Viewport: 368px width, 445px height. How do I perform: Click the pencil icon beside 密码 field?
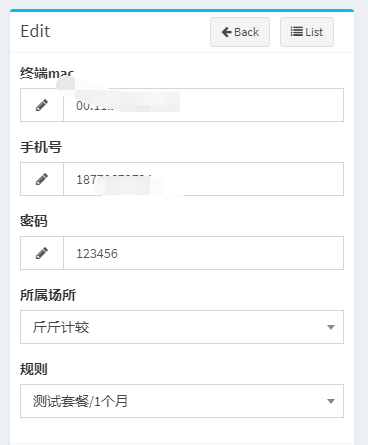point(42,253)
